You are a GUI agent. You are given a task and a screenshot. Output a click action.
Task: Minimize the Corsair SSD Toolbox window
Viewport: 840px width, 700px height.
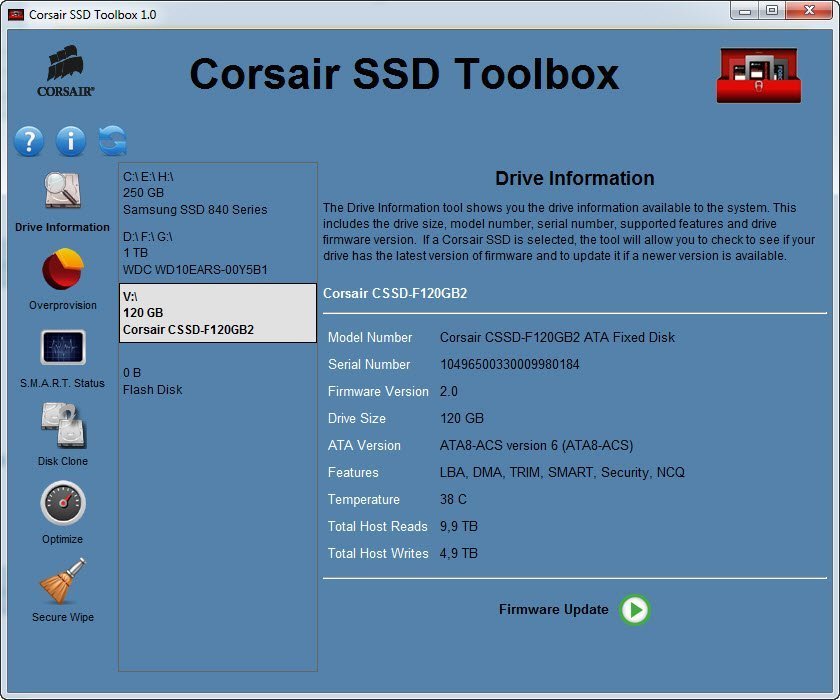(x=744, y=11)
